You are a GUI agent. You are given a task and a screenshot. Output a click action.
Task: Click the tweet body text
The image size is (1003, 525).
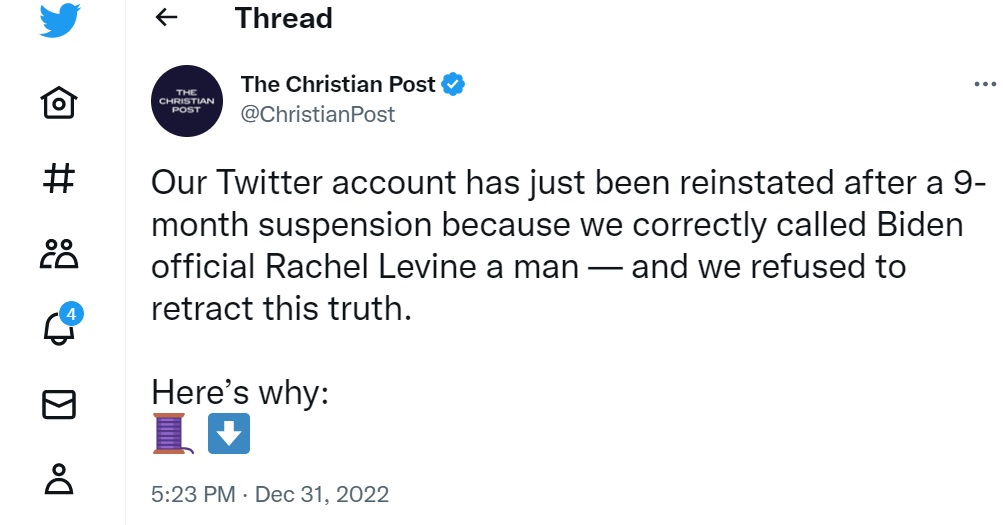tap(568, 246)
